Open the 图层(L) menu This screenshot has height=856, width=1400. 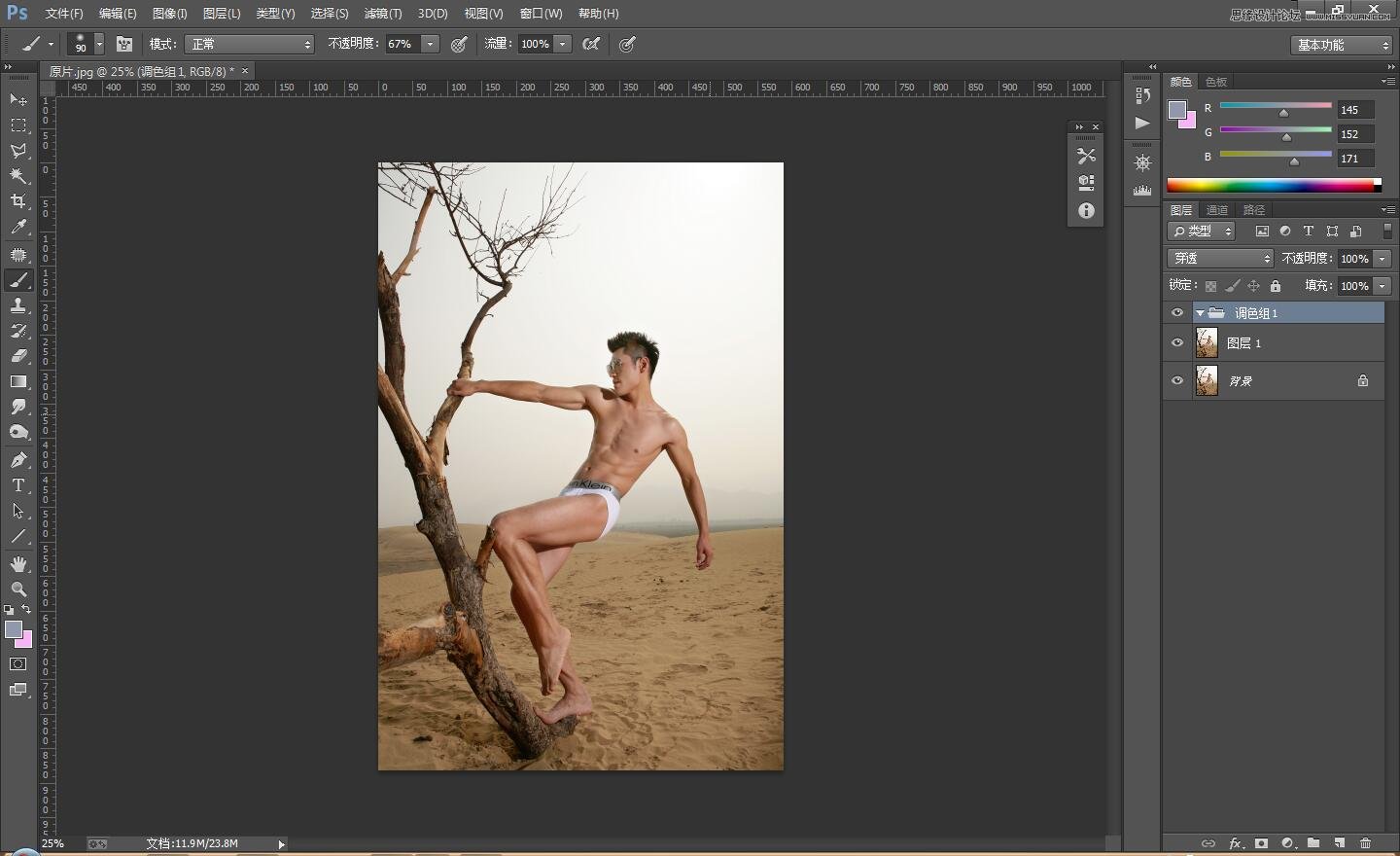coord(222,14)
